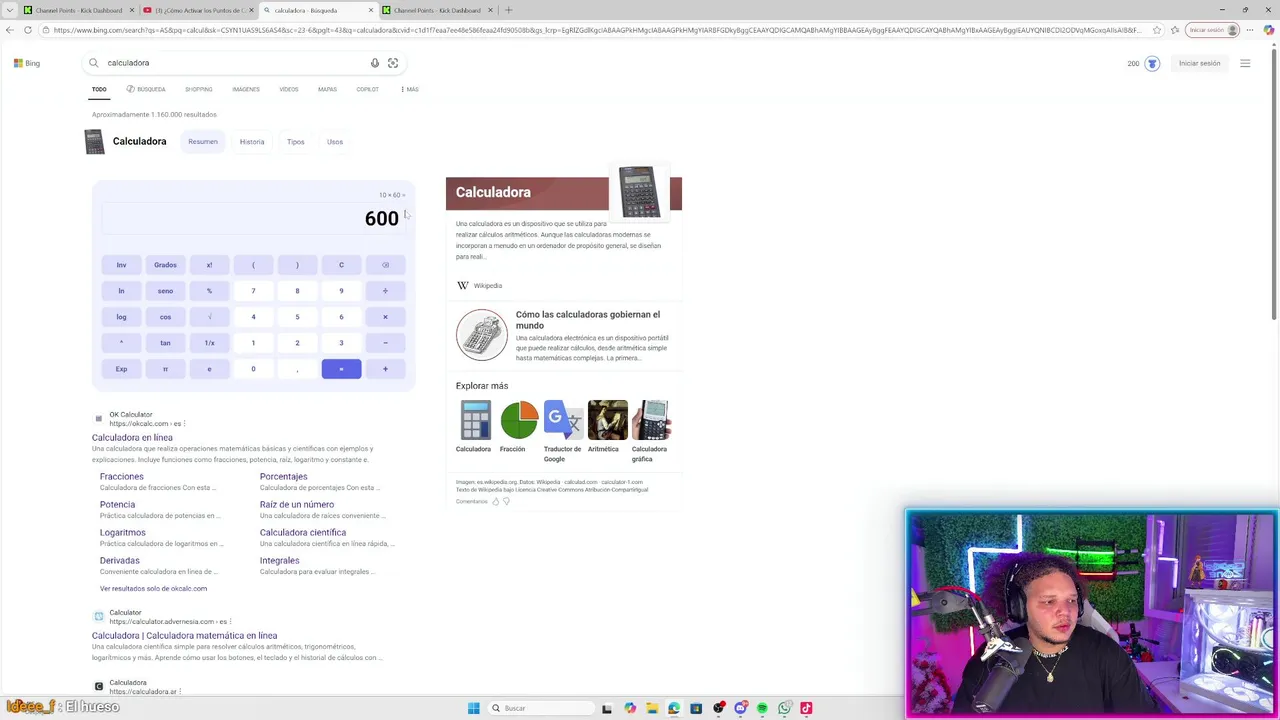Open the Raíz de un número sublink
The width and height of the screenshot is (1280, 720).
click(297, 505)
